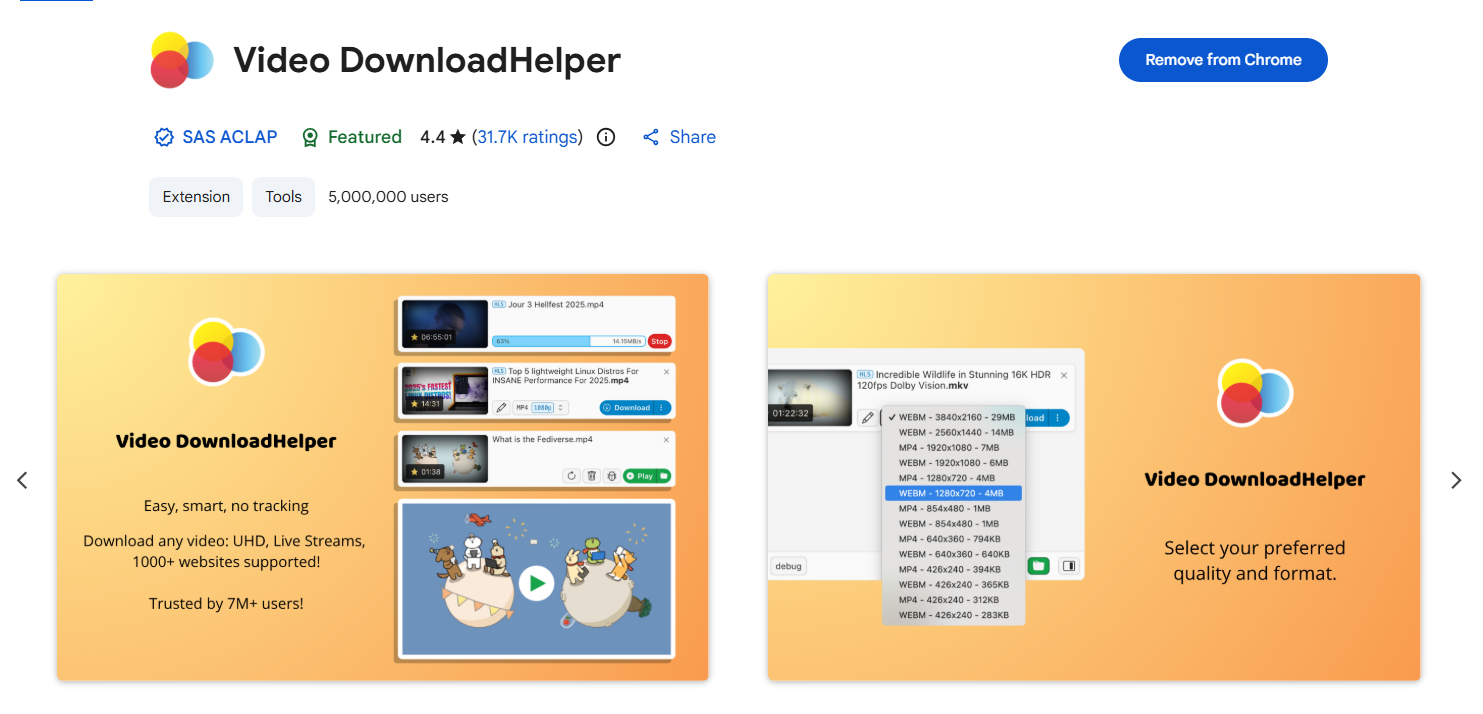The image size is (1483, 714).
Task: Select the Tools category chip
Action: pos(284,197)
